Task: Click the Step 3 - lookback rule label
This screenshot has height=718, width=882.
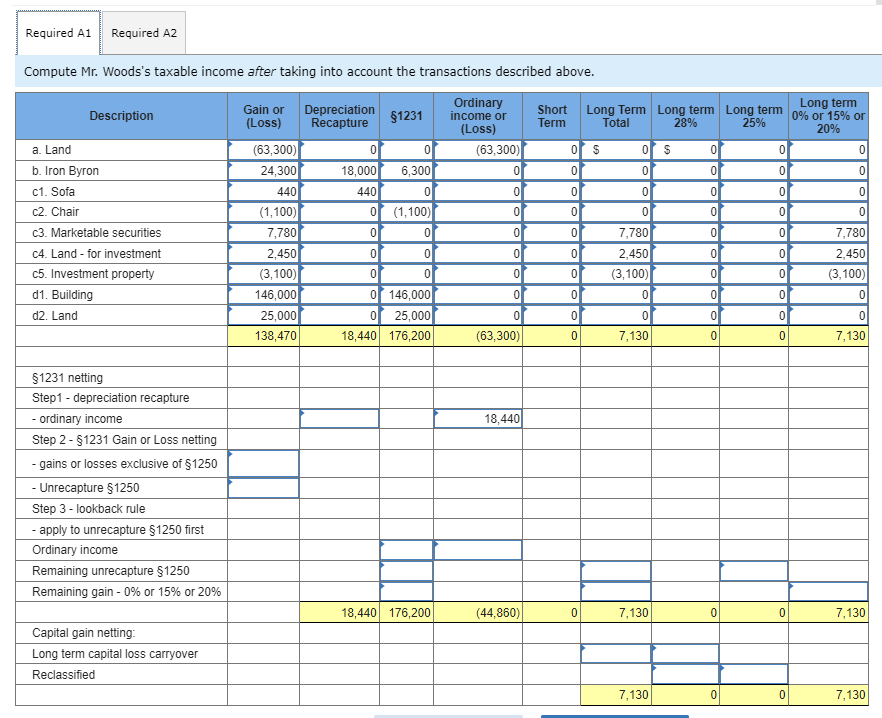Action: click(88, 509)
